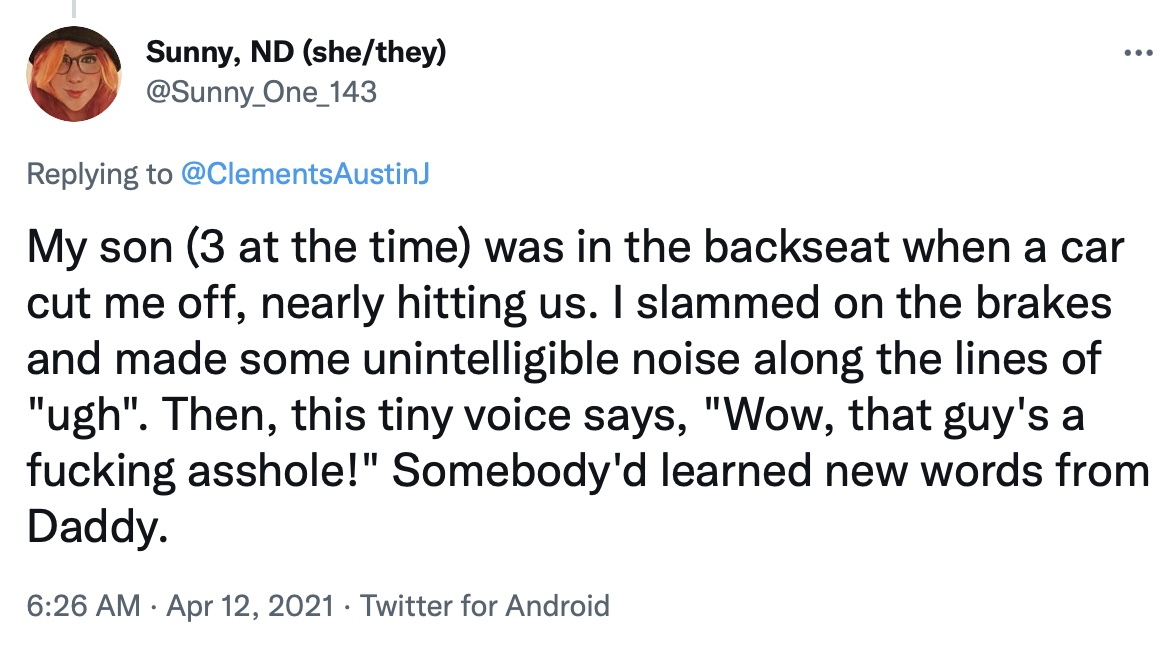Click Sunny's round profile avatar
The height and width of the screenshot is (658, 1176).
(x=74, y=74)
